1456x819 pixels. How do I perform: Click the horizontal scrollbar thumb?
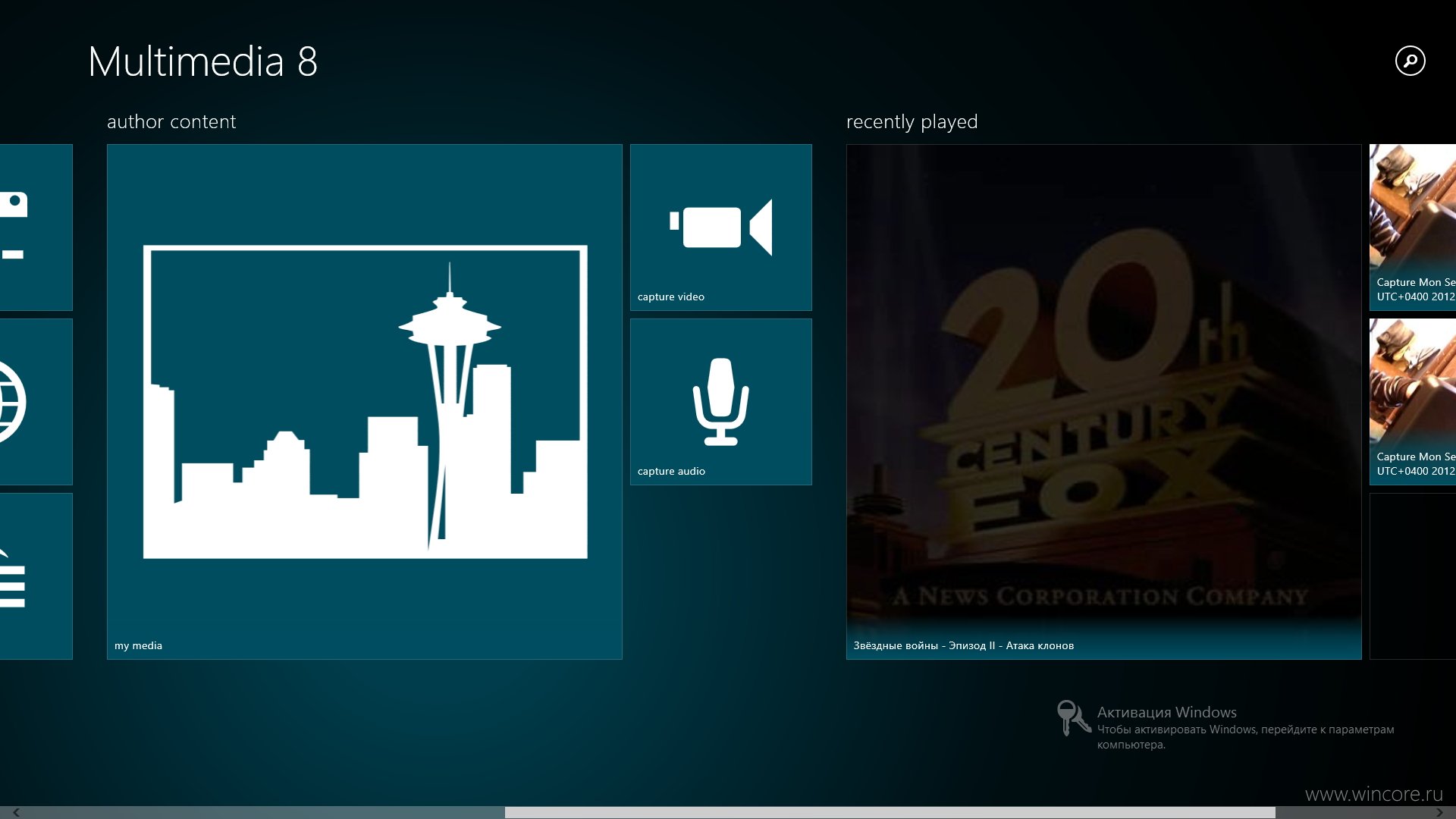click(x=890, y=812)
